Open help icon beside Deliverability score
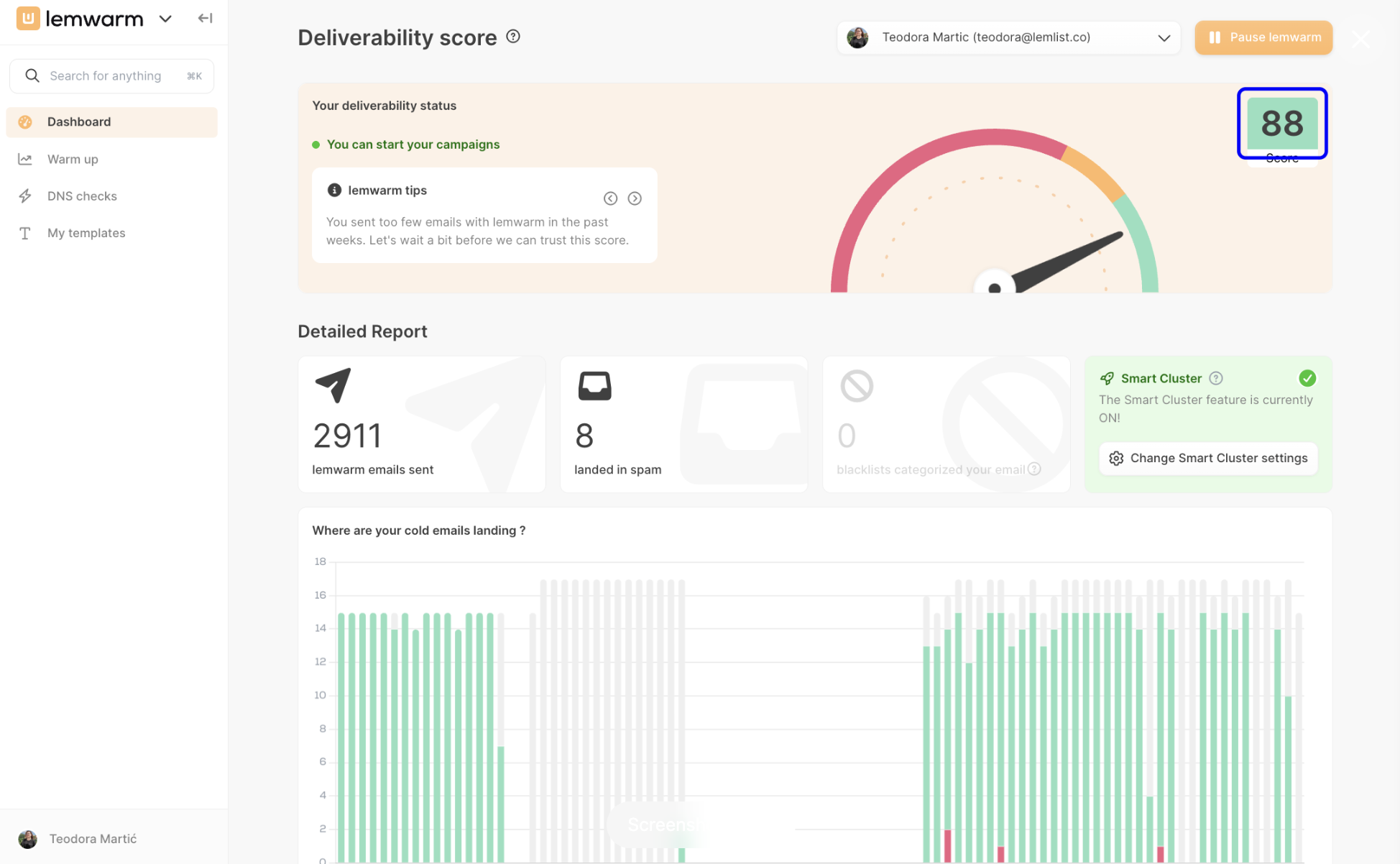 (513, 37)
